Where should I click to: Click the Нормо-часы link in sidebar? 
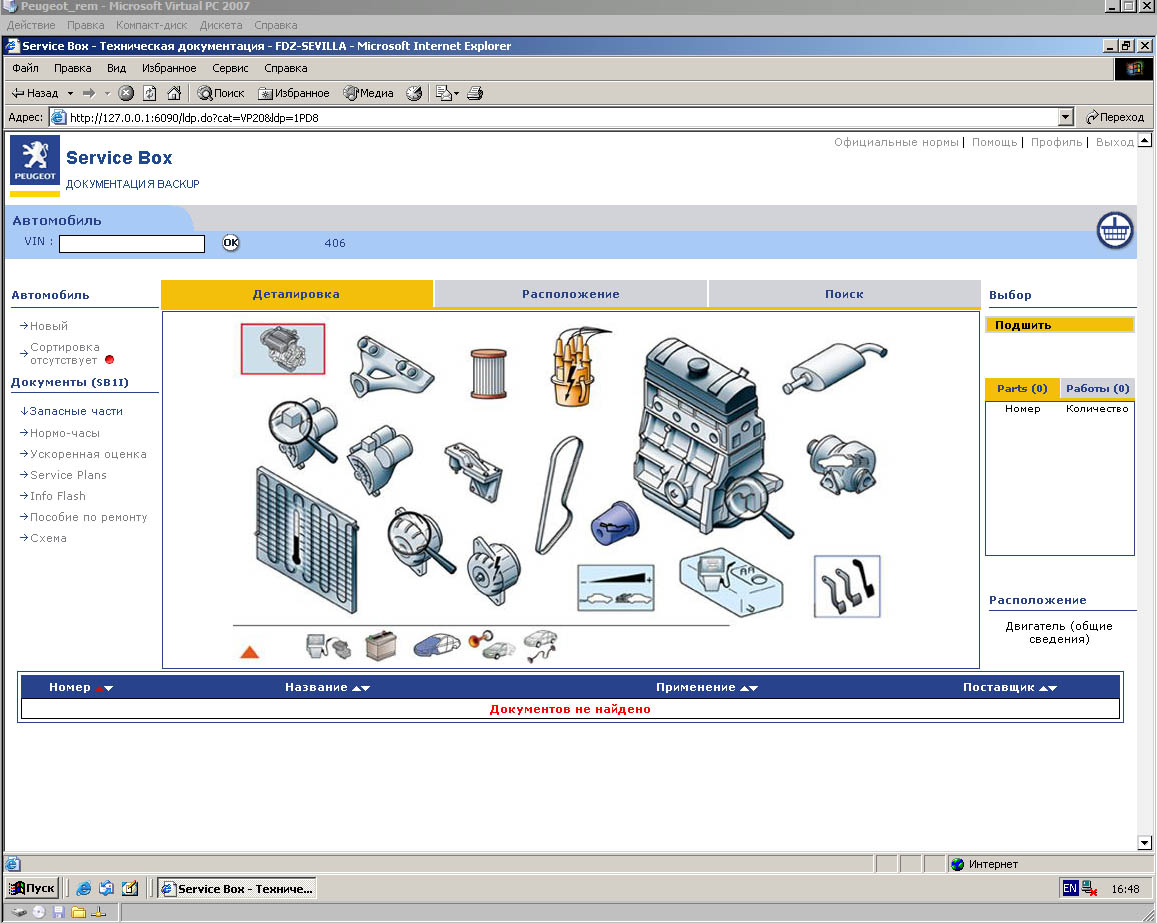[x=64, y=433]
